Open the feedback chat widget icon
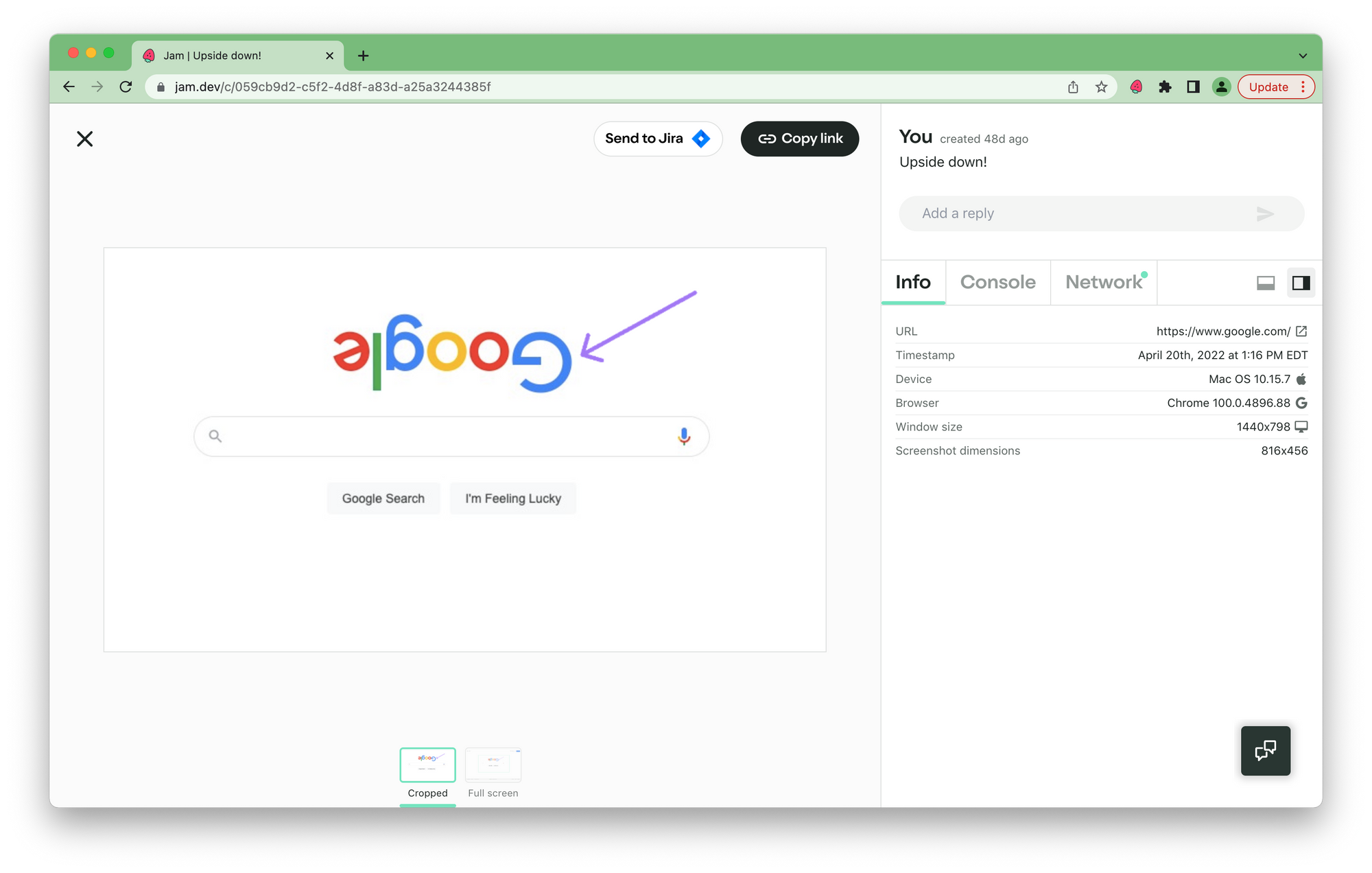 pyautogui.click(x=1265, y=751)
